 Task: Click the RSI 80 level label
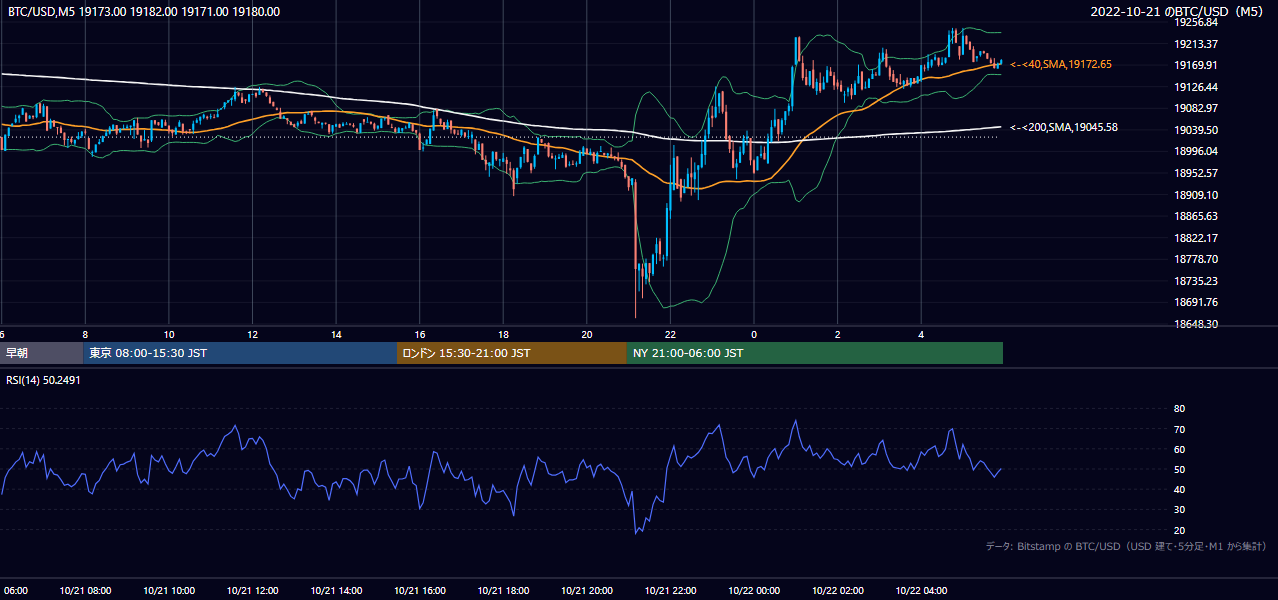[x=1179, y=409]
